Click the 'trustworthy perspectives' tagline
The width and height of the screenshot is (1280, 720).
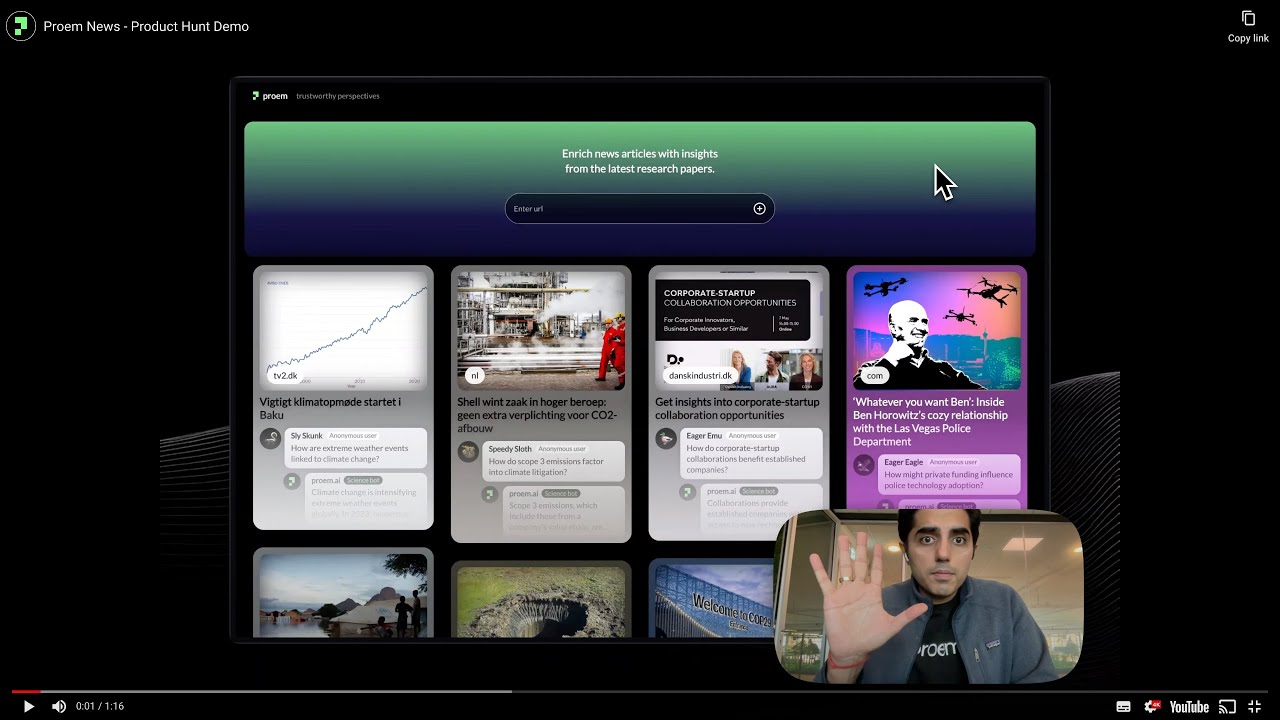(x=338, y=96)
